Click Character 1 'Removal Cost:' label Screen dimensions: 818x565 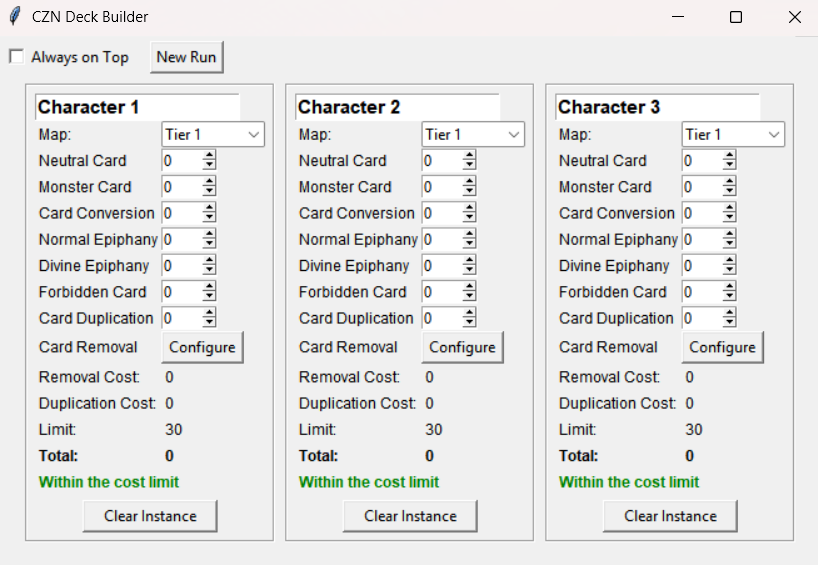pos(89,377)
